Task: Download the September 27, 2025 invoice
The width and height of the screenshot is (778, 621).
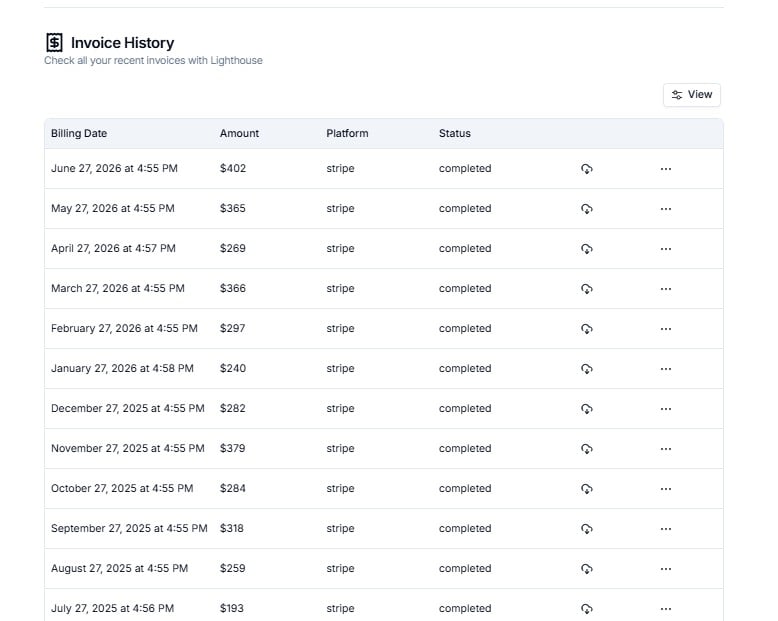Action: click(586, 529)
